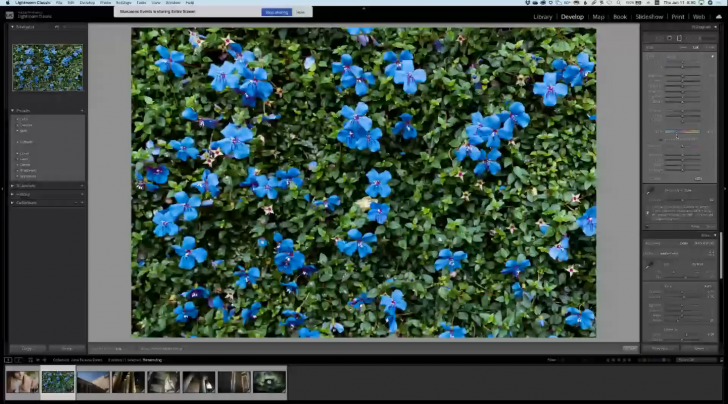
Task: Switch to the Book module
Action: tap(620, 17)
